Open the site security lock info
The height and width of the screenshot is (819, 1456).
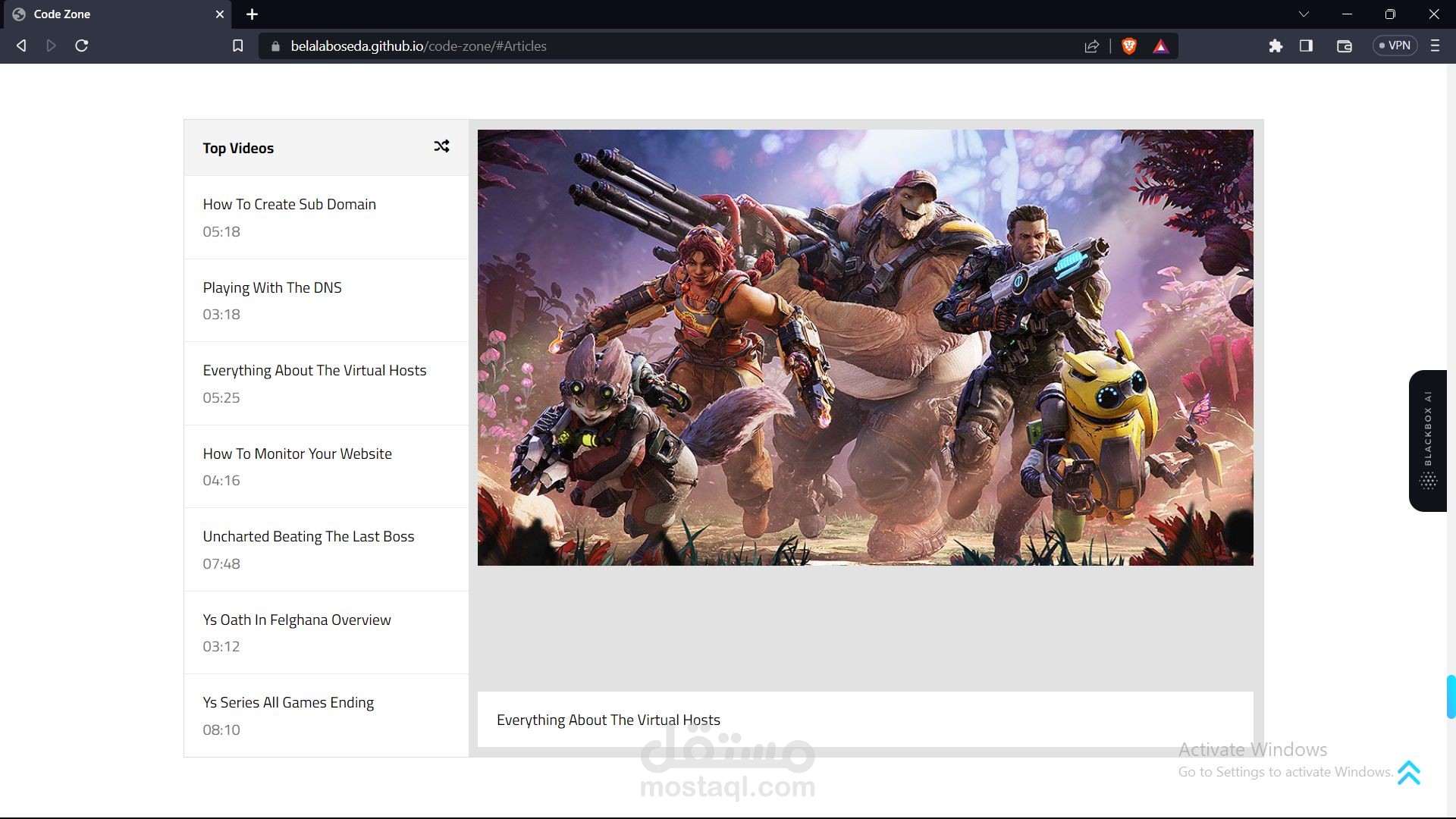[275, 46]
